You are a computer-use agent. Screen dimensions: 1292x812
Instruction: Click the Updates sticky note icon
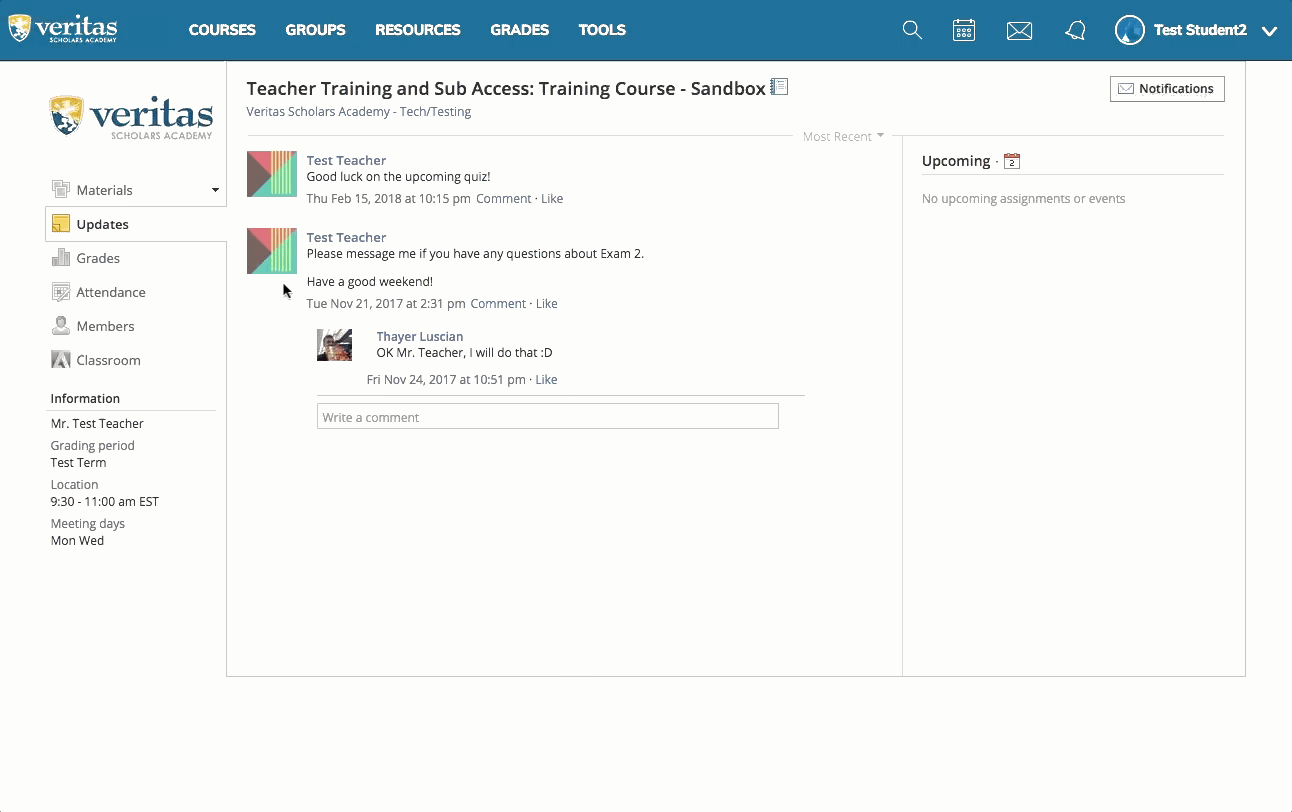click(x=61, y=224)
